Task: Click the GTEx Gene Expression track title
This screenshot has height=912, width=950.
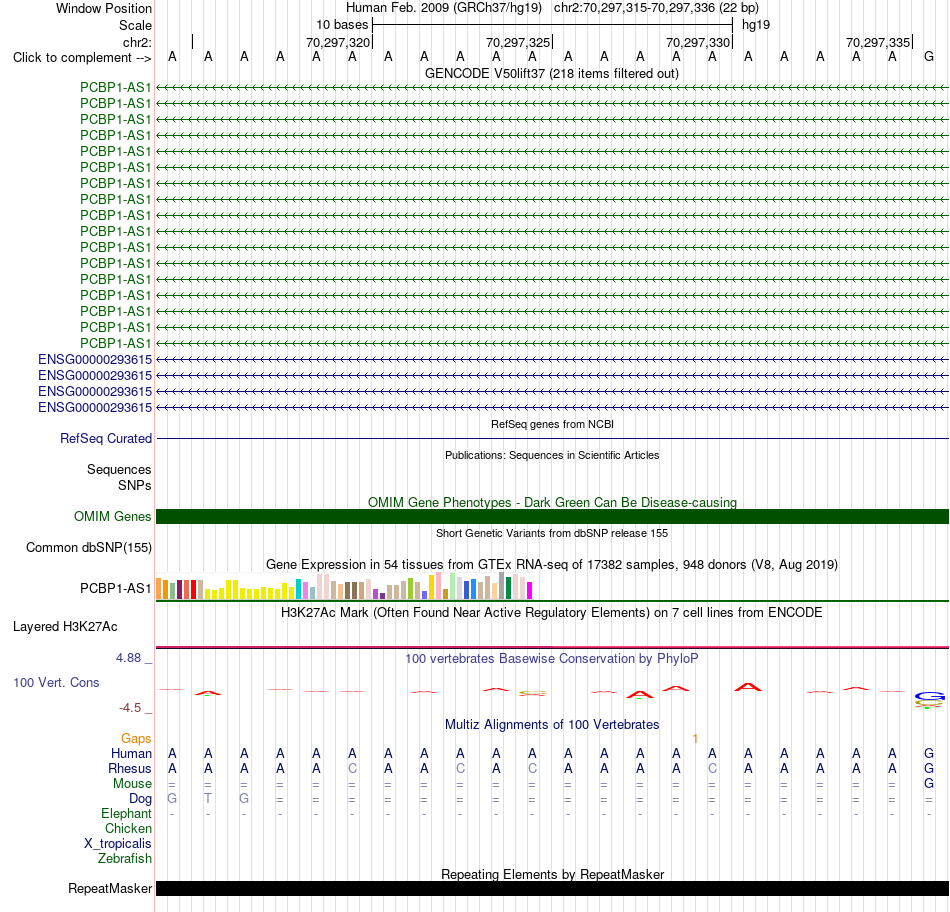Action: tap(552, 565)
